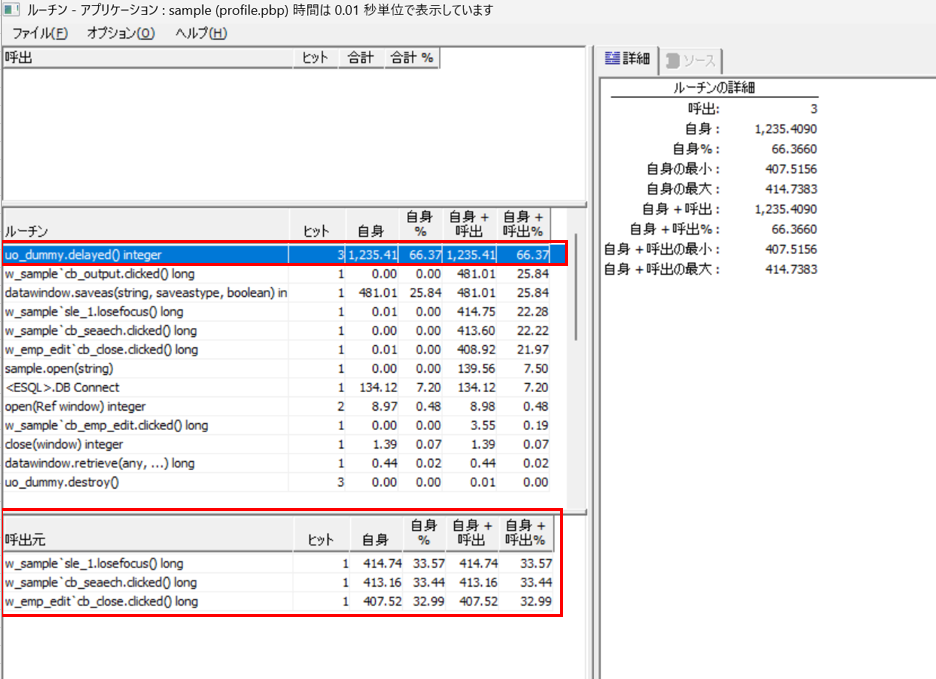936x679 pixels.
Task: Open the ヘルプ(H) menu
Action: pyautogui.click(x=201, y=33)
